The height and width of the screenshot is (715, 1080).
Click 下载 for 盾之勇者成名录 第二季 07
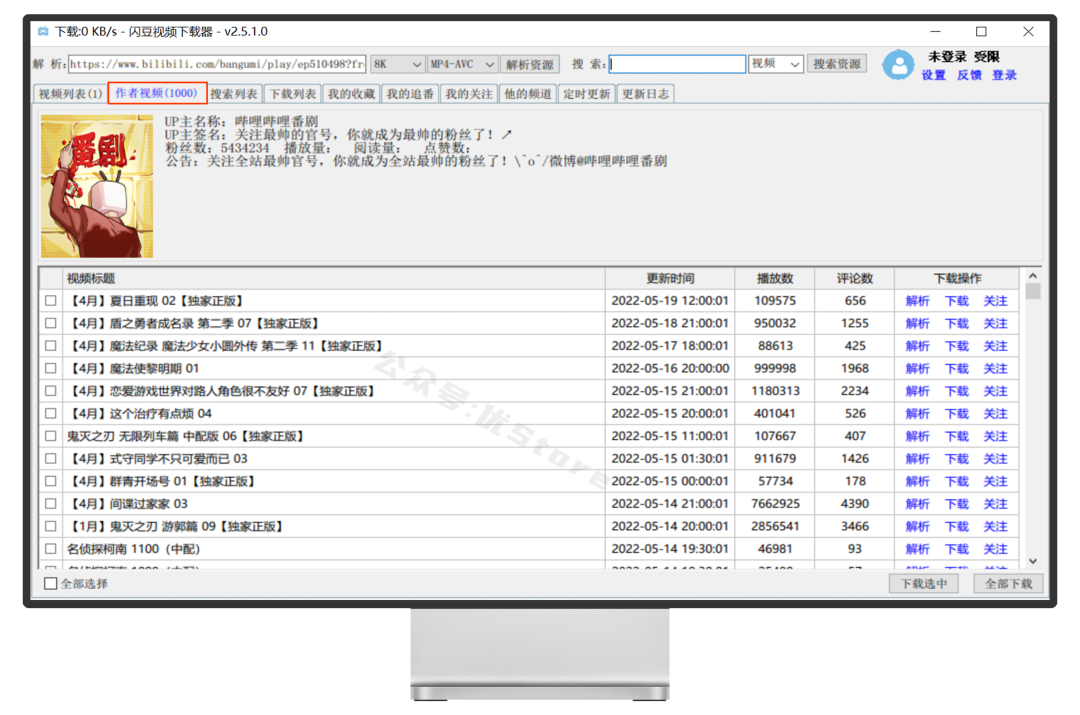tap(957, 323)
